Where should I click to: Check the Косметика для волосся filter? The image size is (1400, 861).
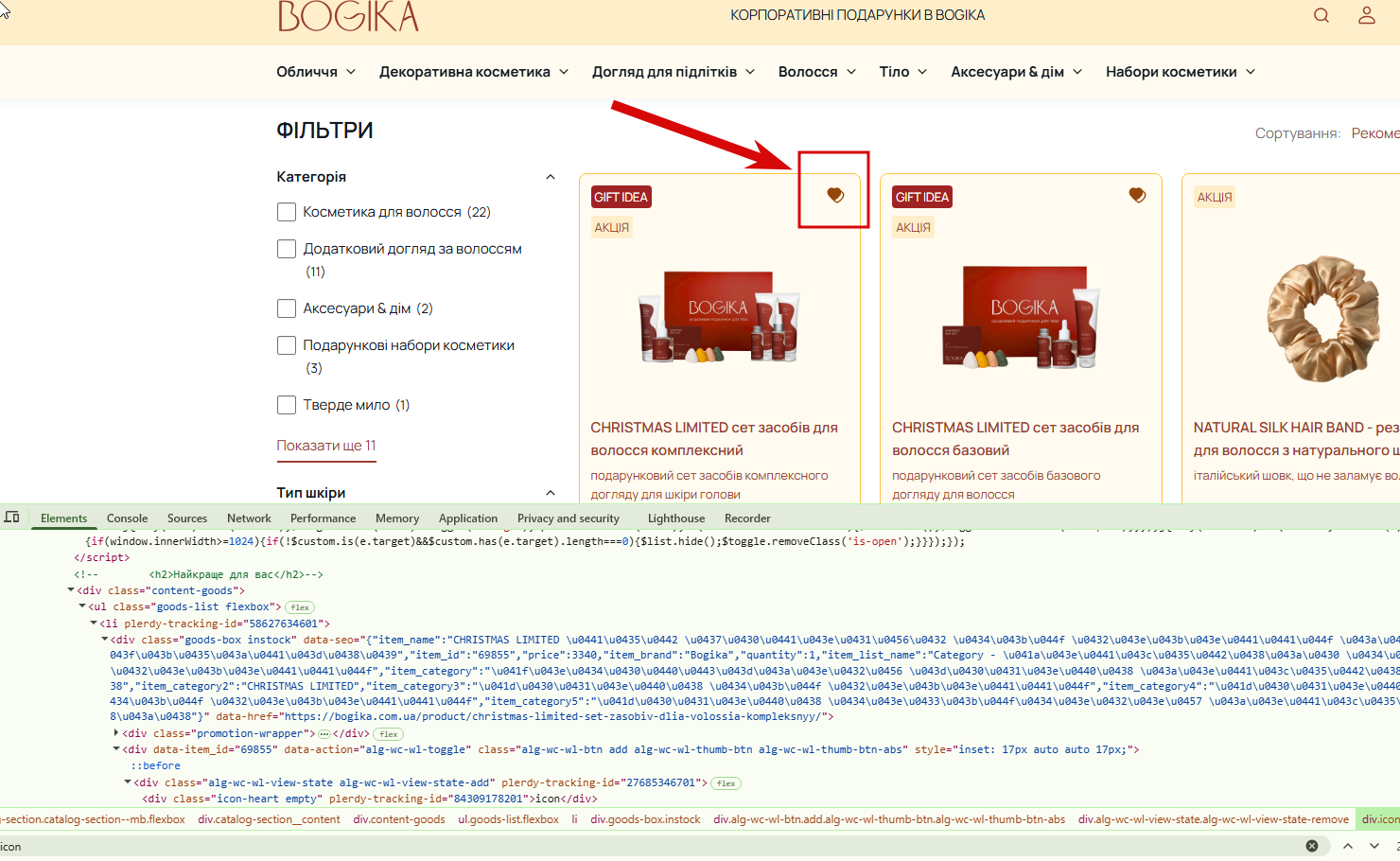pos(287,212)
